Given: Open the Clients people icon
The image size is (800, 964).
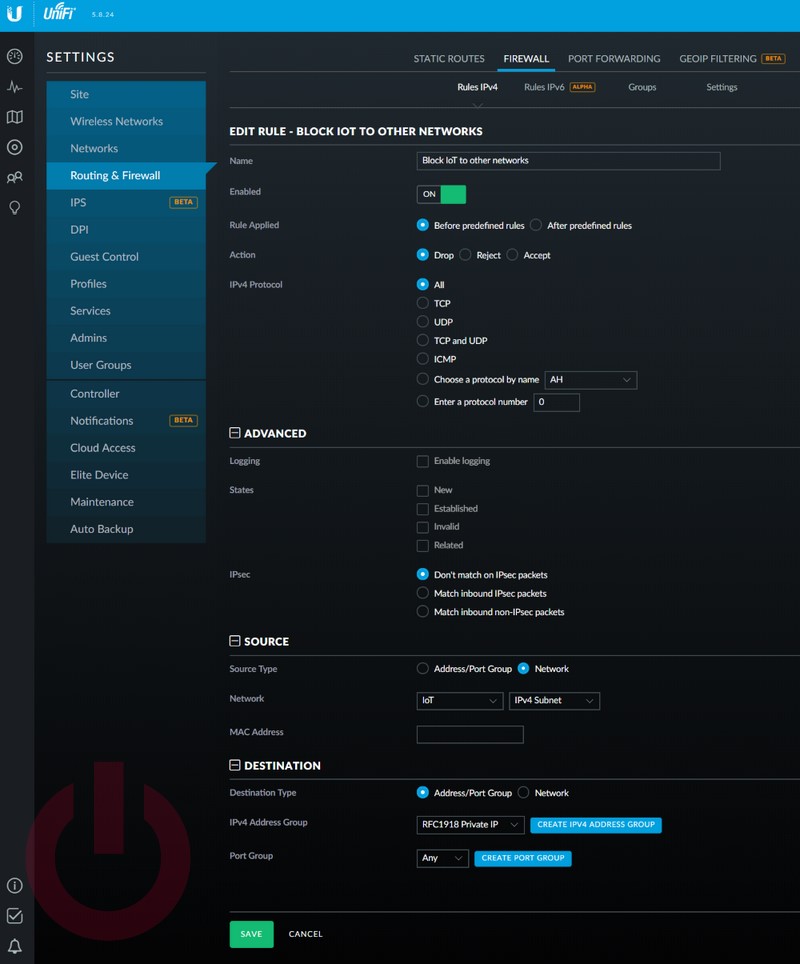Looking at the screenshot, I should pos(15,178).
